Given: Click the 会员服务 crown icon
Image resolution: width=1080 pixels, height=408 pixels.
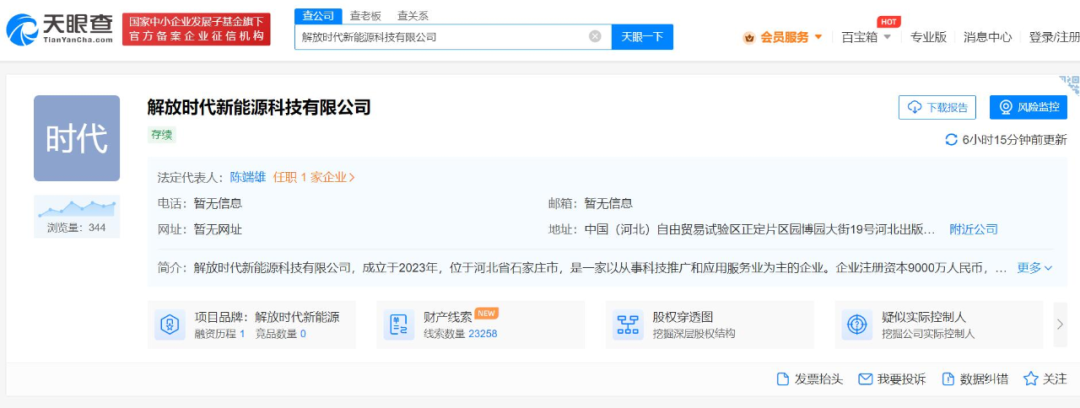Looking at the screenshot, I should tap(749, 38).
